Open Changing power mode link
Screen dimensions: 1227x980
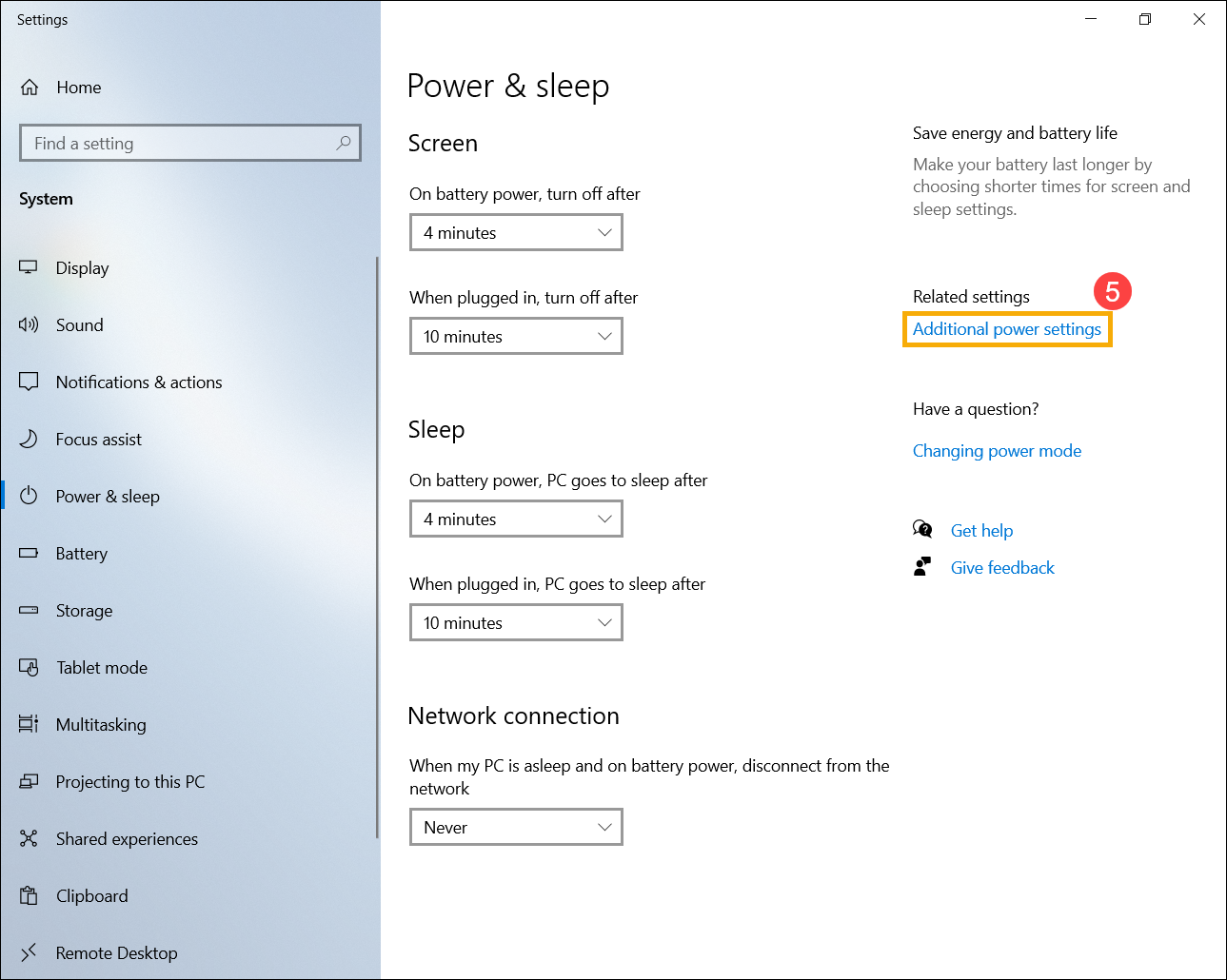(x=997, y=451)
